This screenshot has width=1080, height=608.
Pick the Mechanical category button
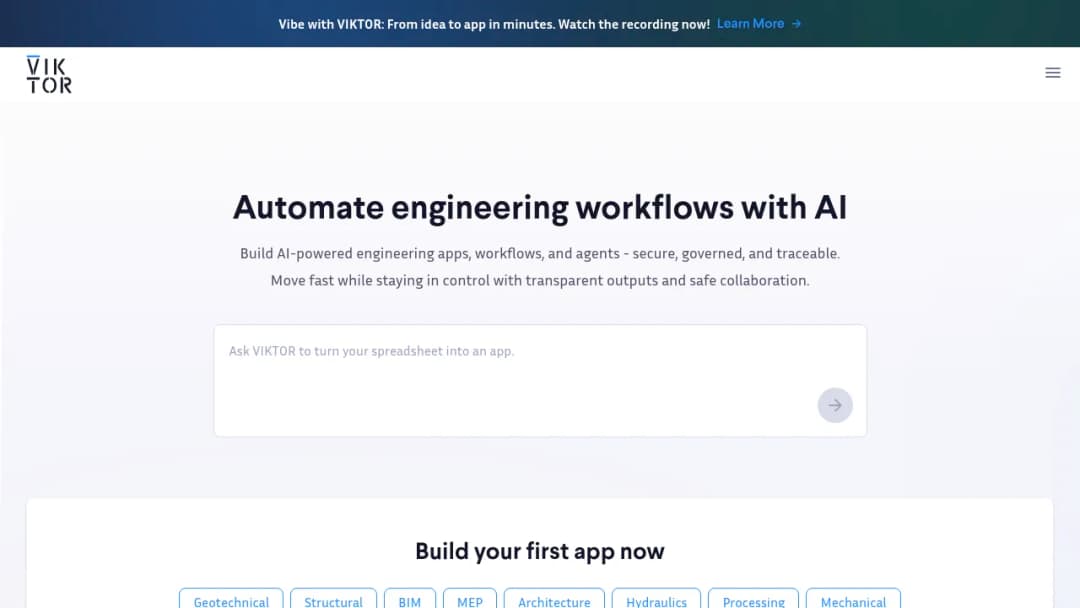pyautogui.click(x=853, y=600)
